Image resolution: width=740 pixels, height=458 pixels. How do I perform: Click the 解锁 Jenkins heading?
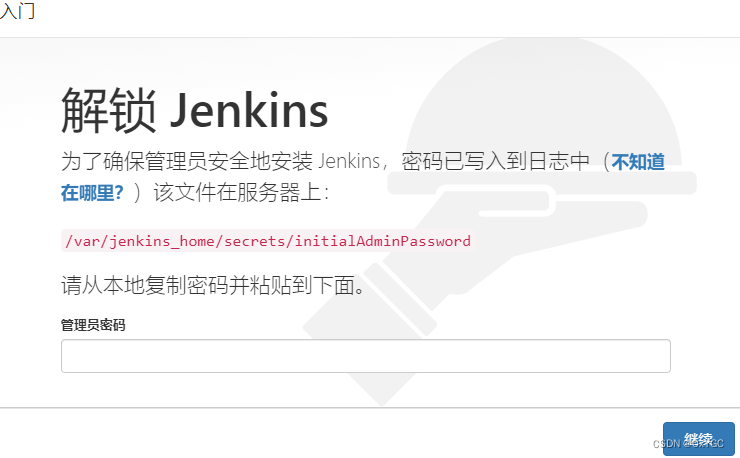(194, 110)
